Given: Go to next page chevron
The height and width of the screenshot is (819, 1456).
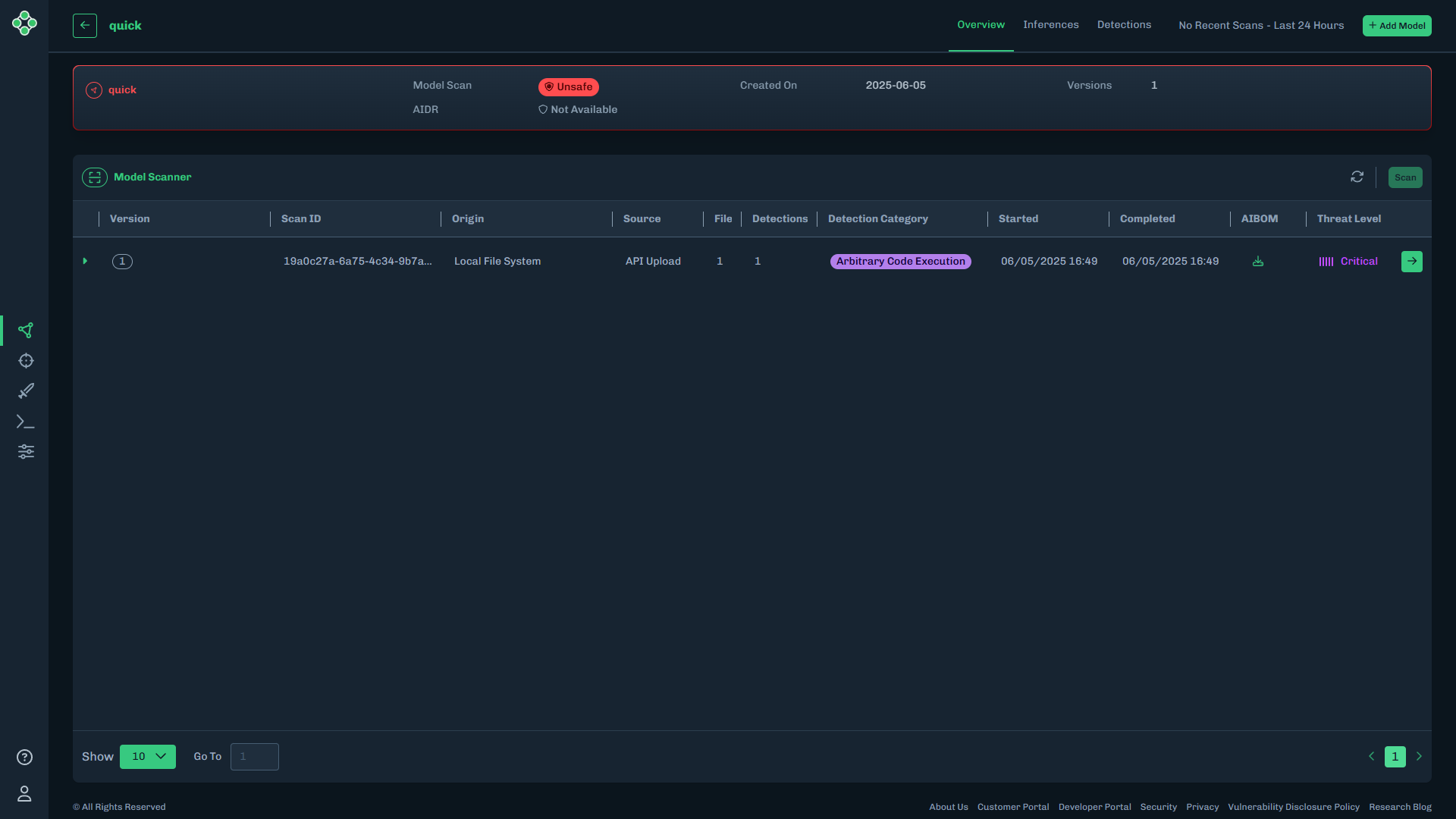Looking at the screenshot, I should pyautogui.click(x=1419, y=757).
